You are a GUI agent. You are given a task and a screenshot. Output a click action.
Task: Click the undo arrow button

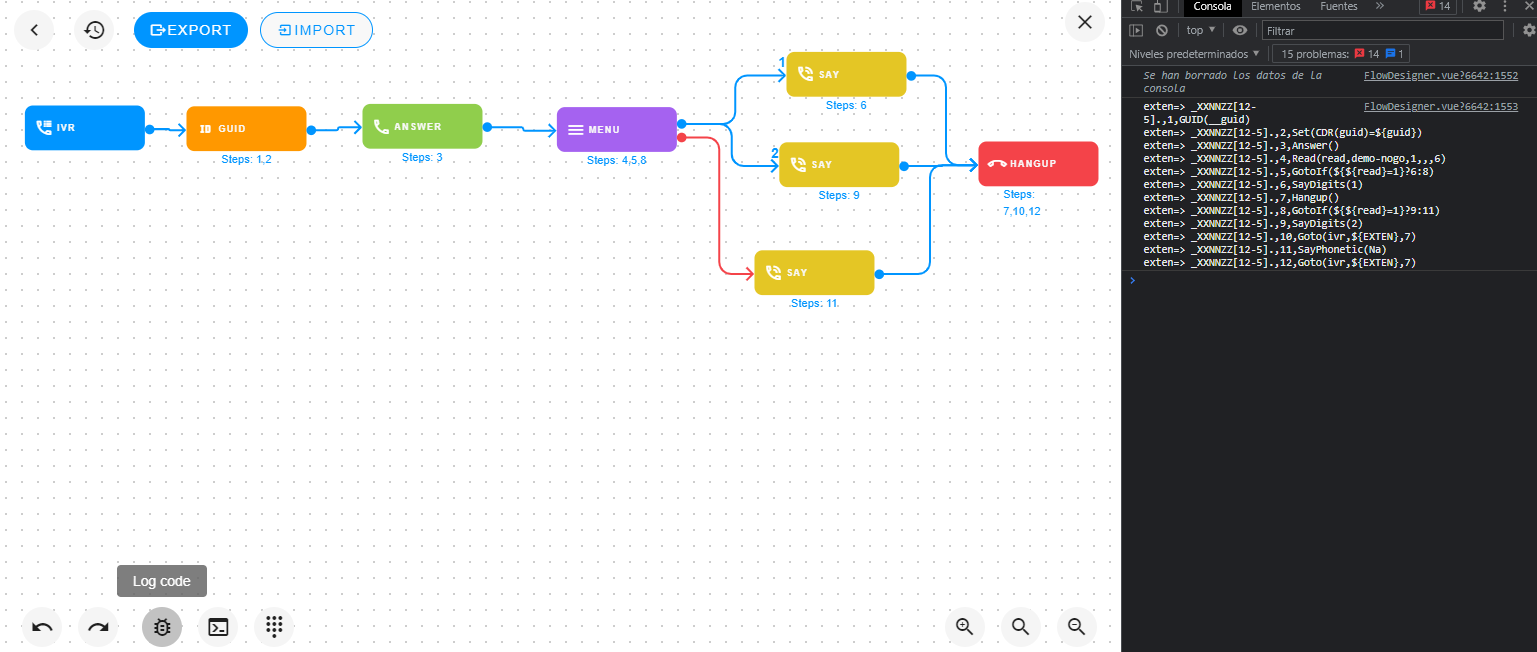(43, 627)
